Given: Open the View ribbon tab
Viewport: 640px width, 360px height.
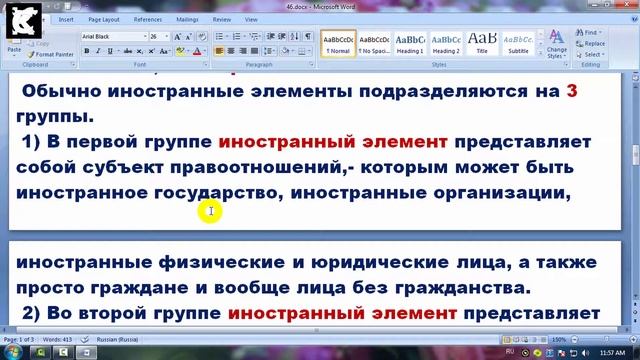Looking at the screenshot, I should pos(251,19).
